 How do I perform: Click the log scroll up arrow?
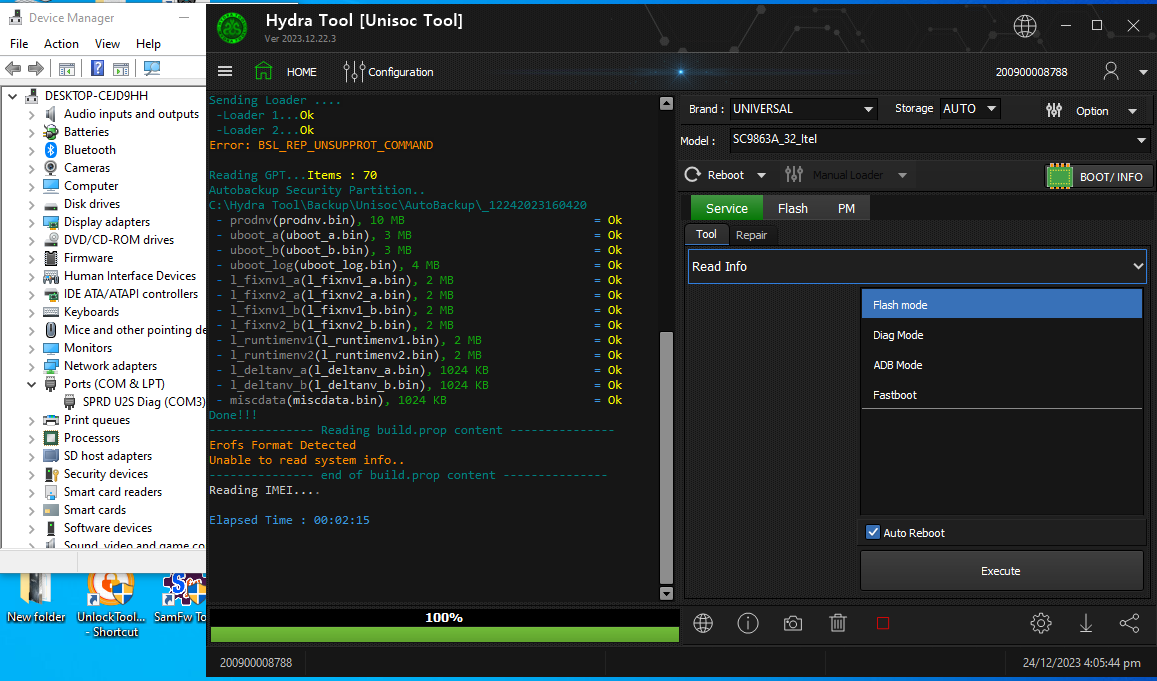pos(666,103)
